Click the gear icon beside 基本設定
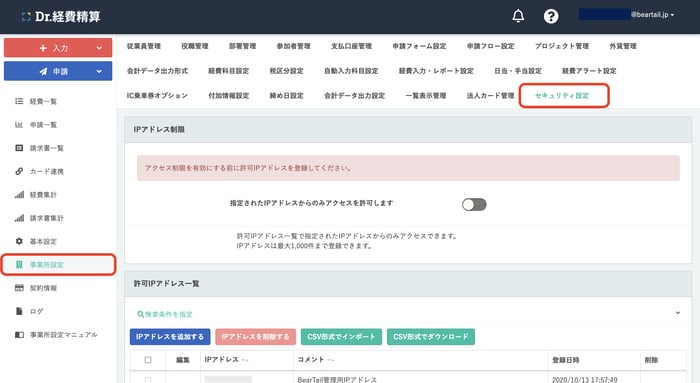This screenshot has width=700, height=383. click(x=19, y=241)
